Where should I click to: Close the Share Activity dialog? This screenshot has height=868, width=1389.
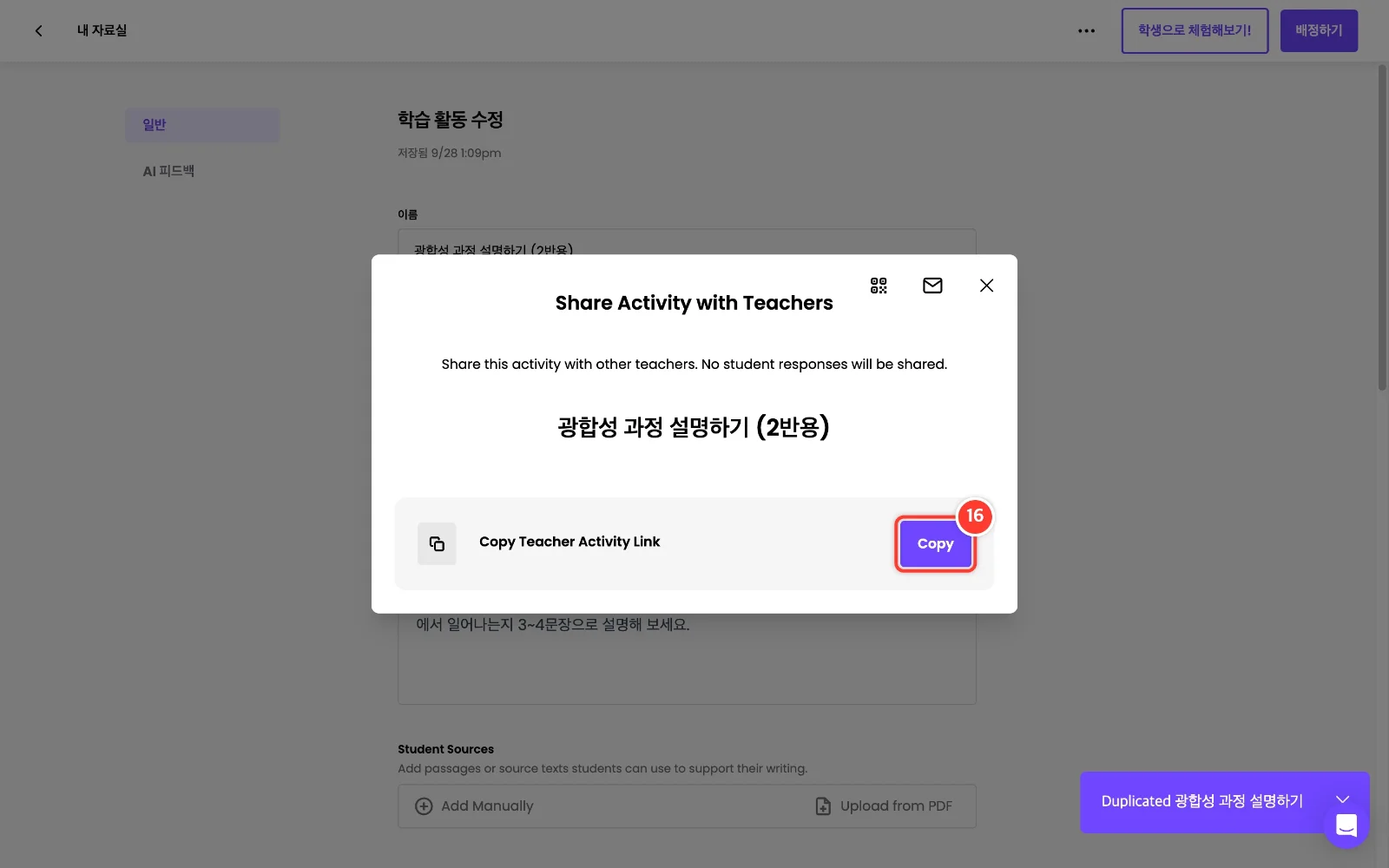[986, 286]
